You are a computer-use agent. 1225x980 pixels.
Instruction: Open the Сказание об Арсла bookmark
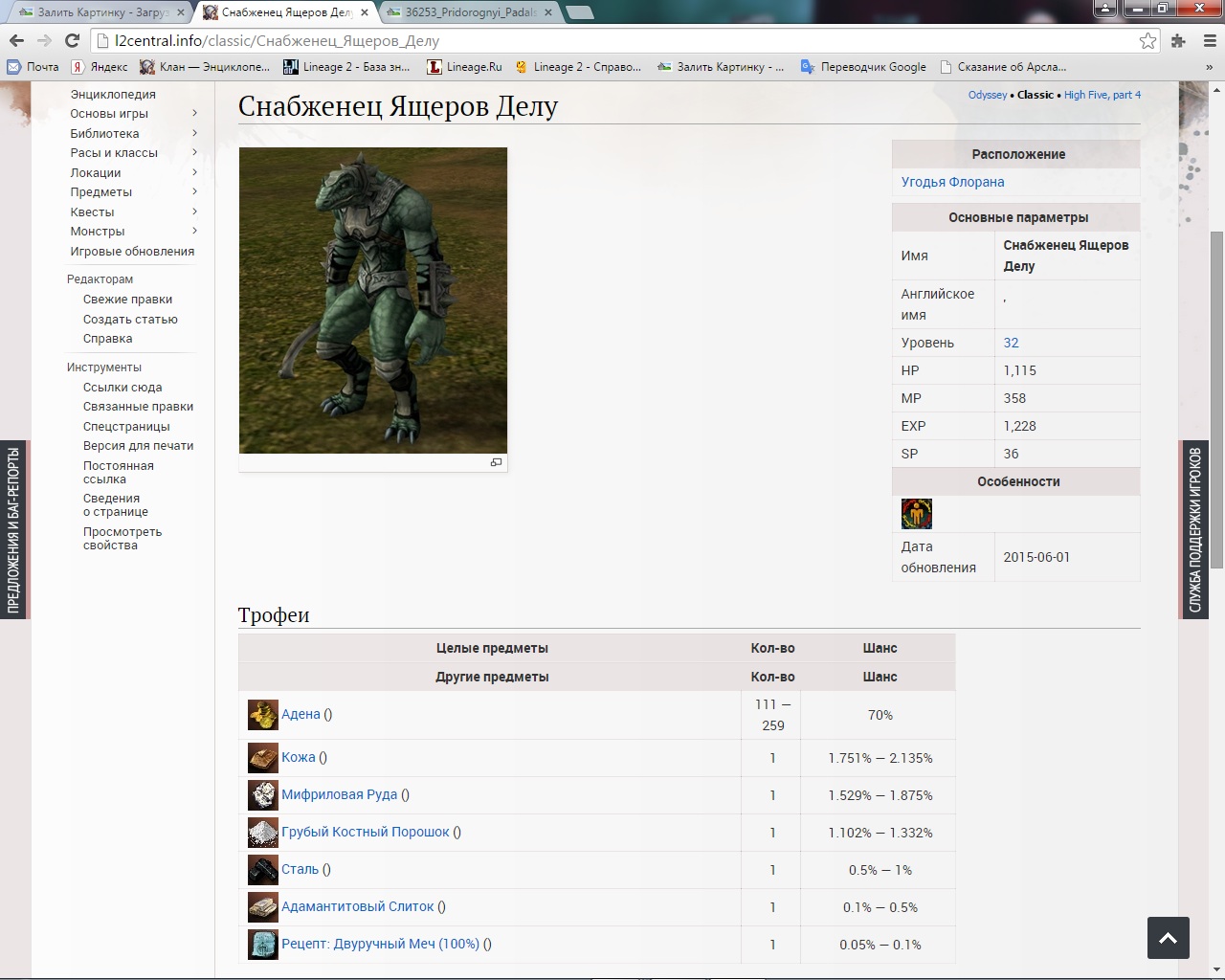pos(1002,67)
